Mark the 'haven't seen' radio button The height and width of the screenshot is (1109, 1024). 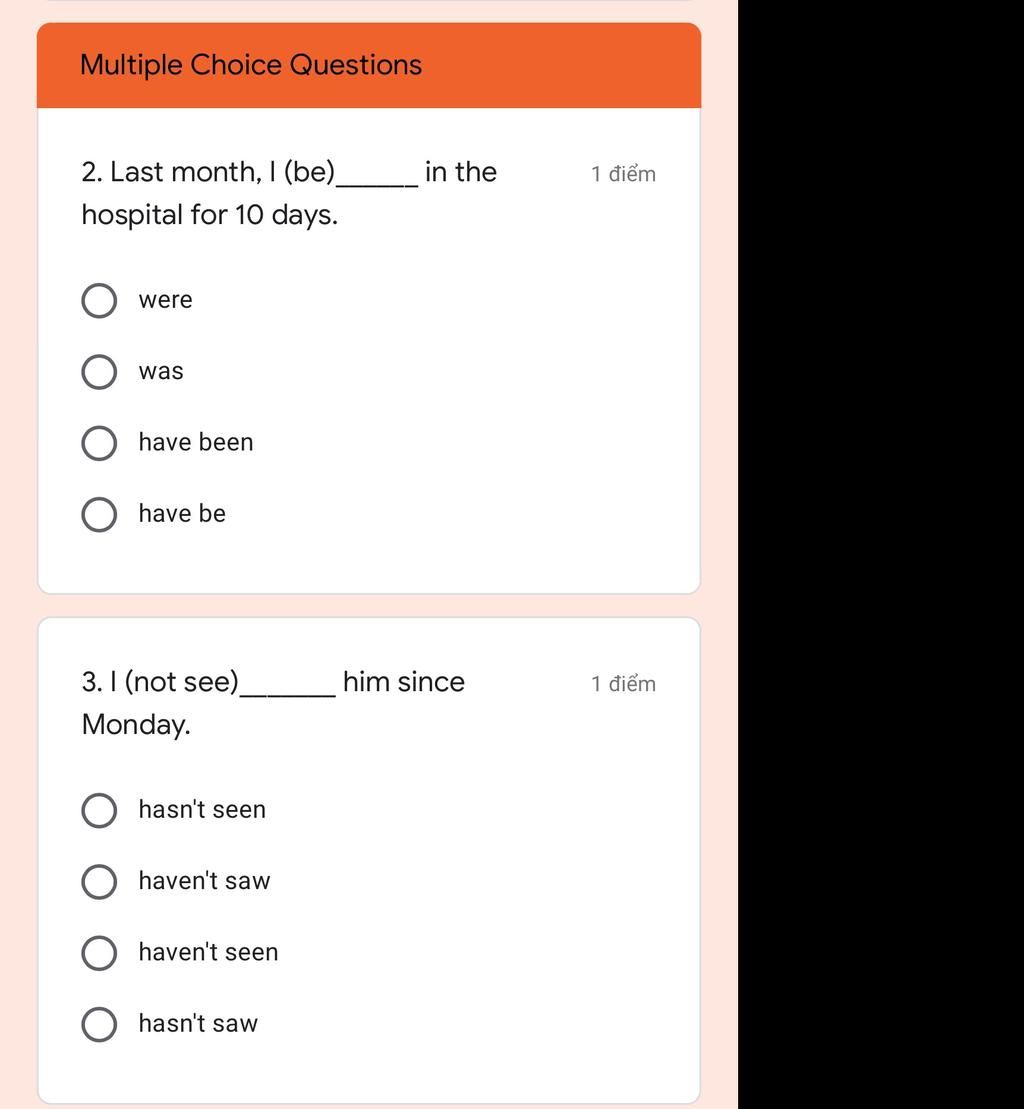click(99, 953)
